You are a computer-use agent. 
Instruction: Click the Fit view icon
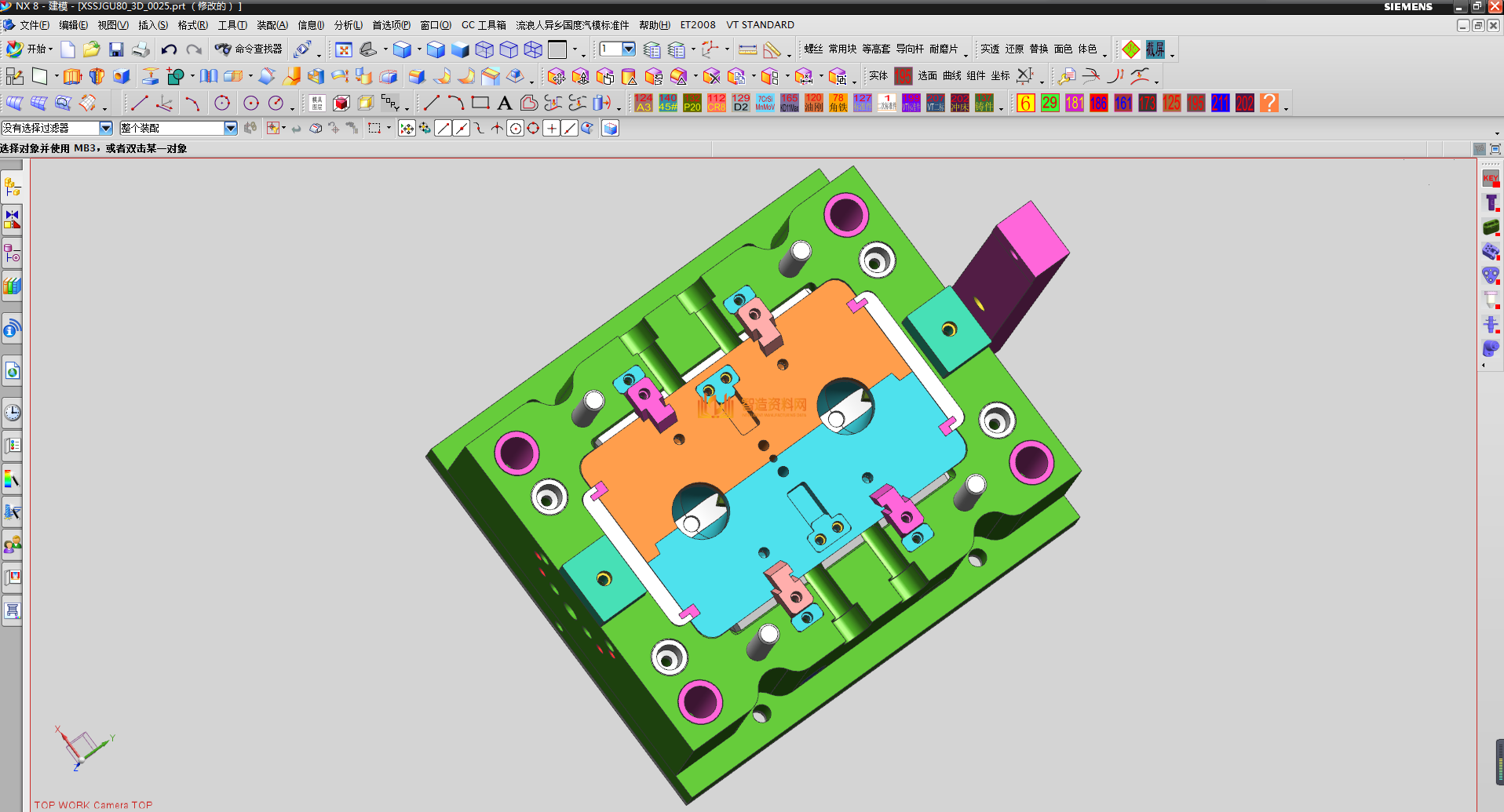(343, 50)
